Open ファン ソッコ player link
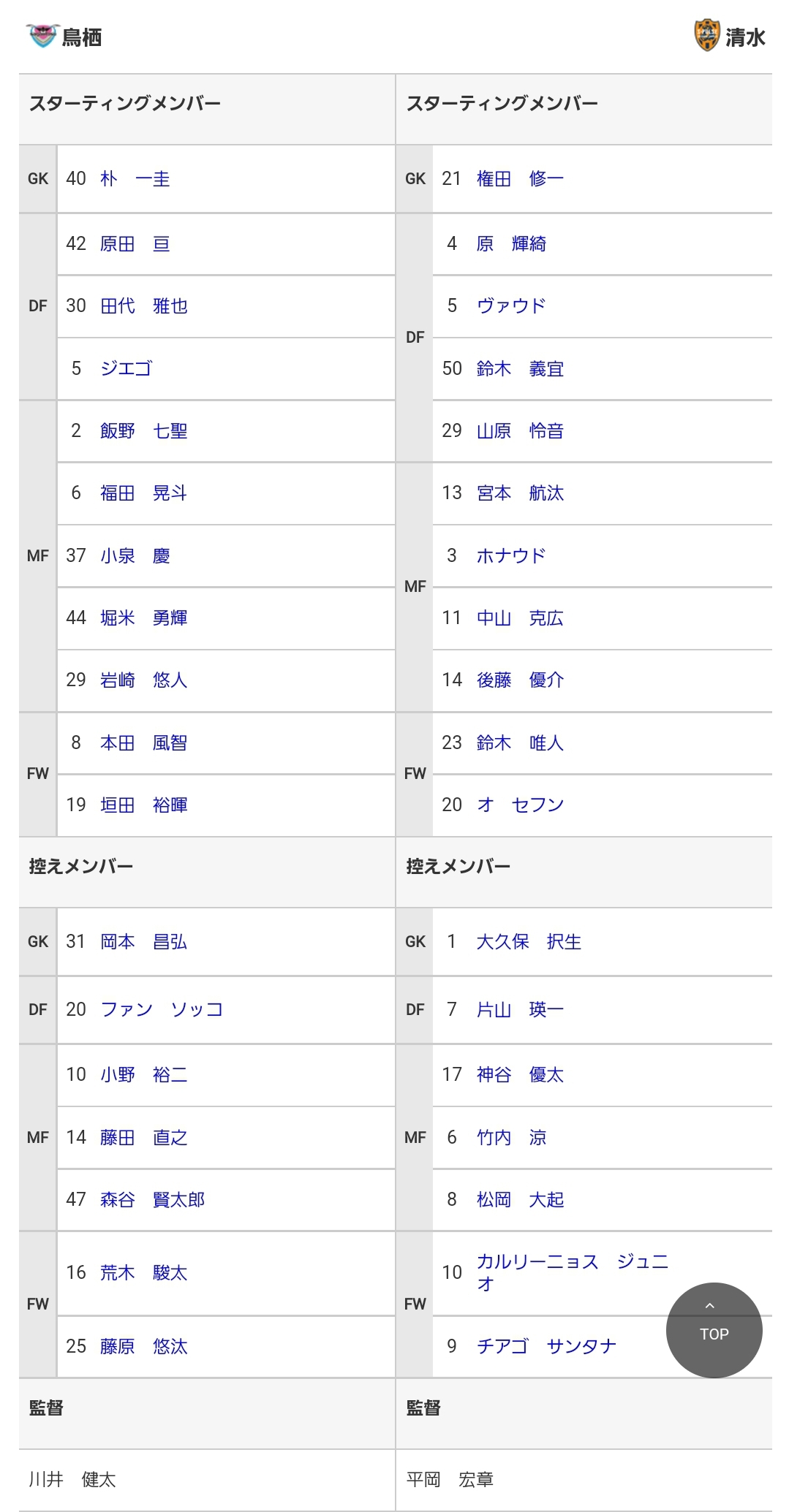The height and width of the screenshot is (1512, 789). point(162,1010)
